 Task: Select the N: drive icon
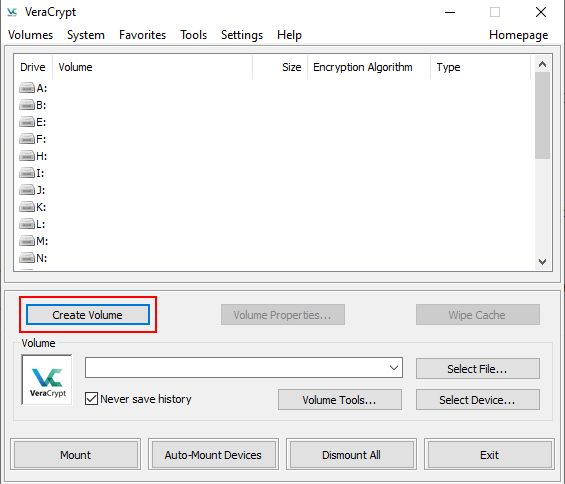point(27,258)
